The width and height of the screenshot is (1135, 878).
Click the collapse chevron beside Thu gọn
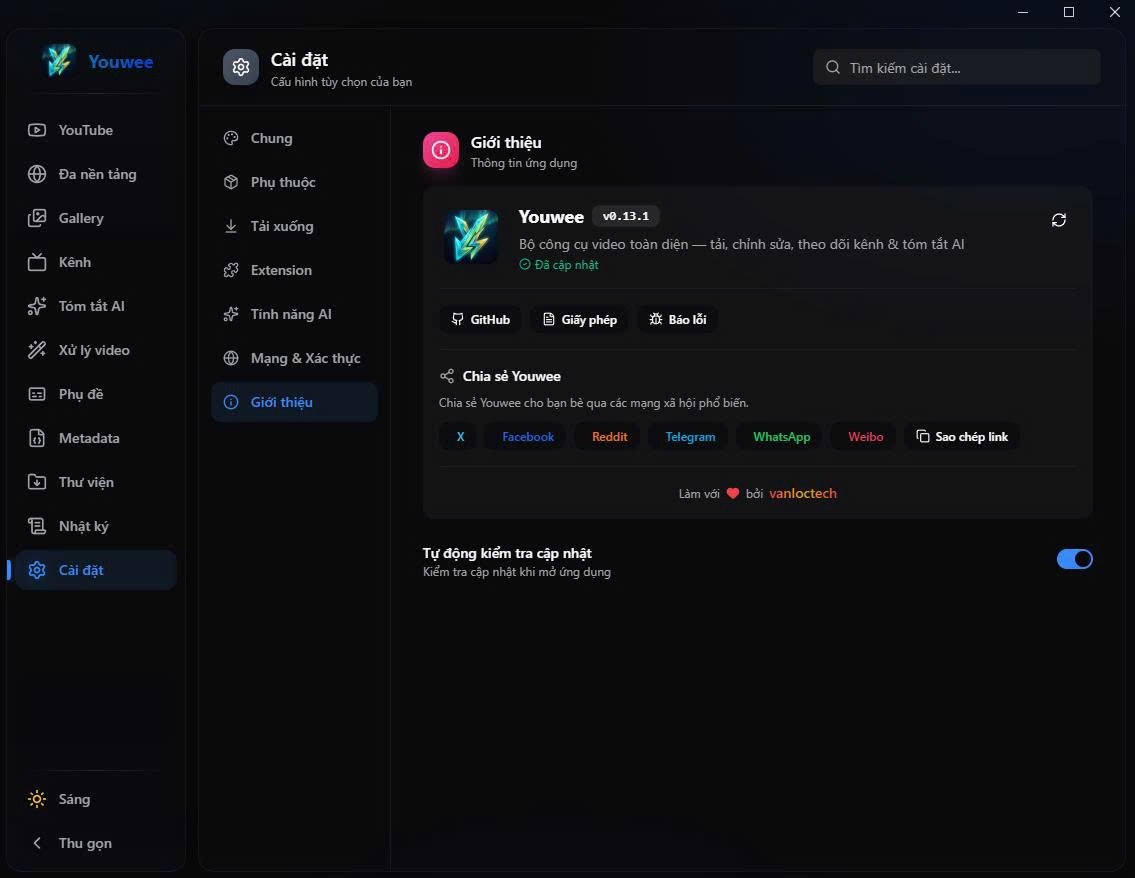(37, 843)
